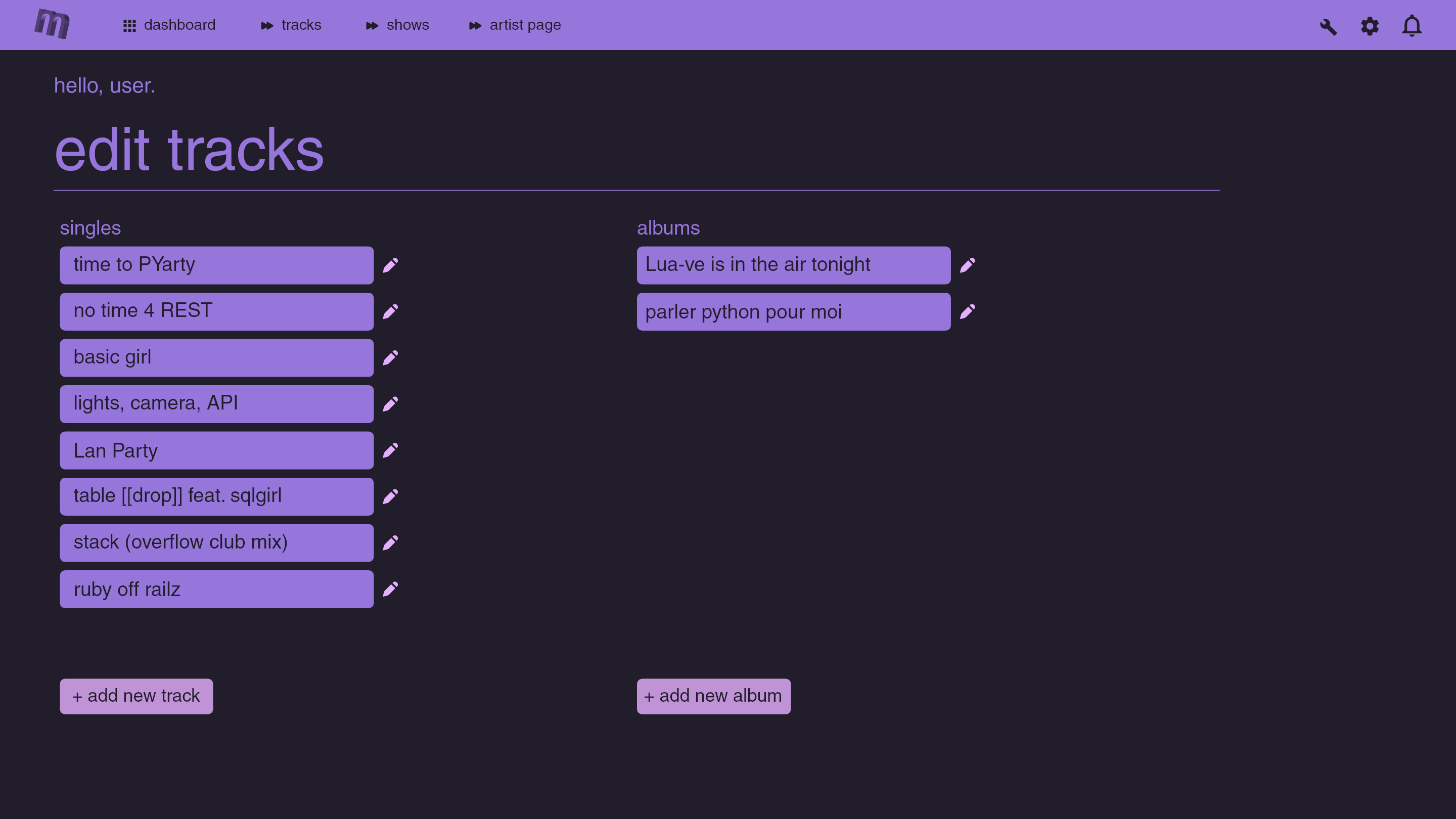Select the table [[drop]] feat. sqlgirl entry
1456x819 pixels.
(x=216, y=496)
